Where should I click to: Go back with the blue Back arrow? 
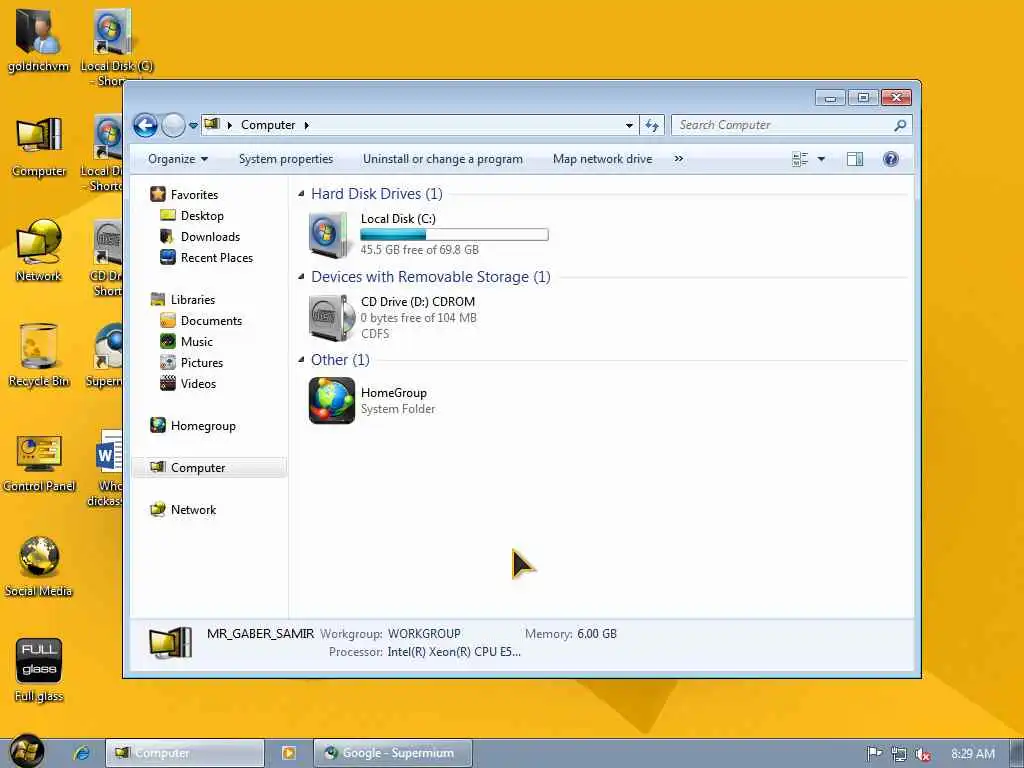pos(145,125)
